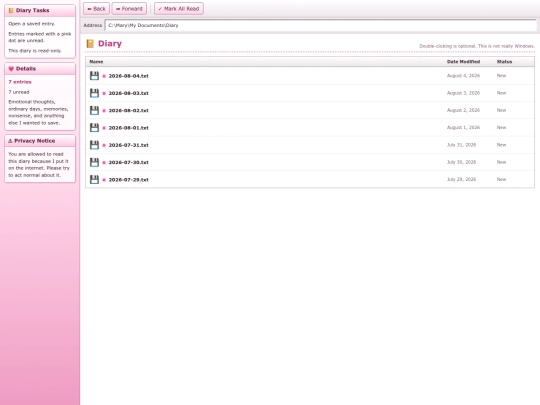The height and width of the screenshot is (405, 540).
Task: Focus the Address bar path field
Action: coord(321,25)
